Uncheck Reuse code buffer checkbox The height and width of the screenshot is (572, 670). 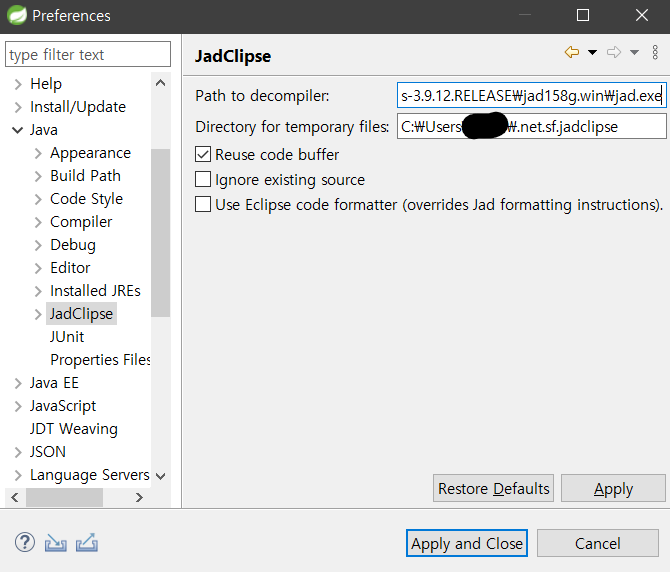pos(203,154)
